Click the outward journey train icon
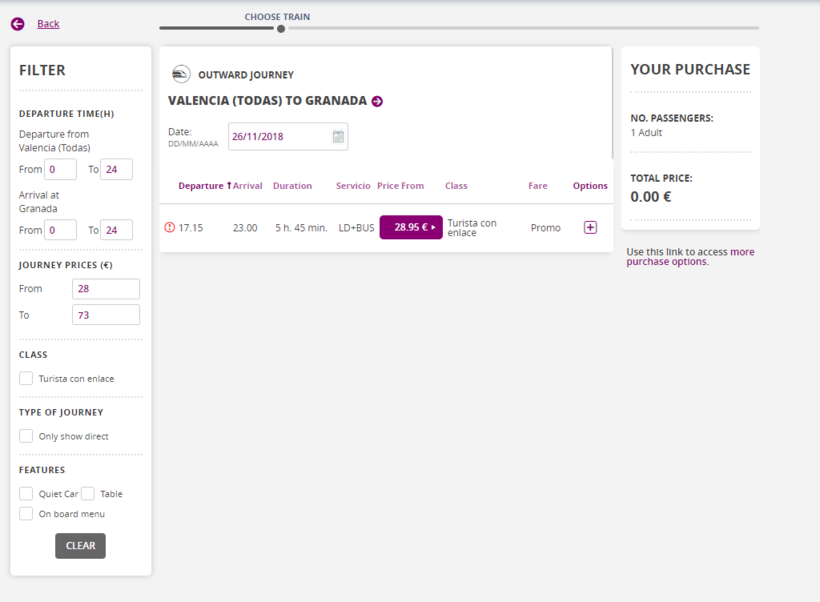This screenshot has width=820, height=602. tap(181, 74)
